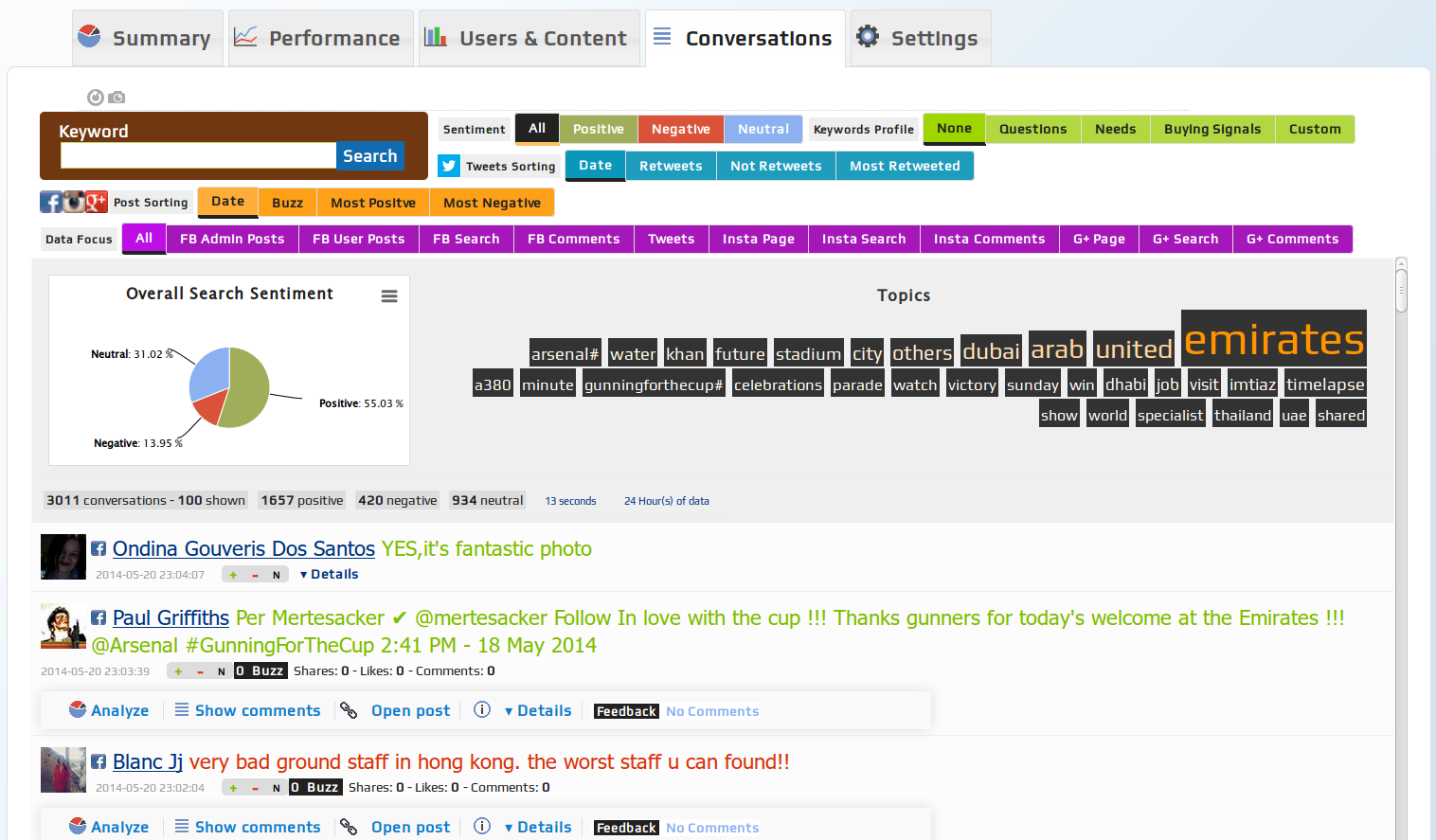This screenshot has height=840, width=1436.
Task: Sort posts by Most Negative
Action: point(492,203)
